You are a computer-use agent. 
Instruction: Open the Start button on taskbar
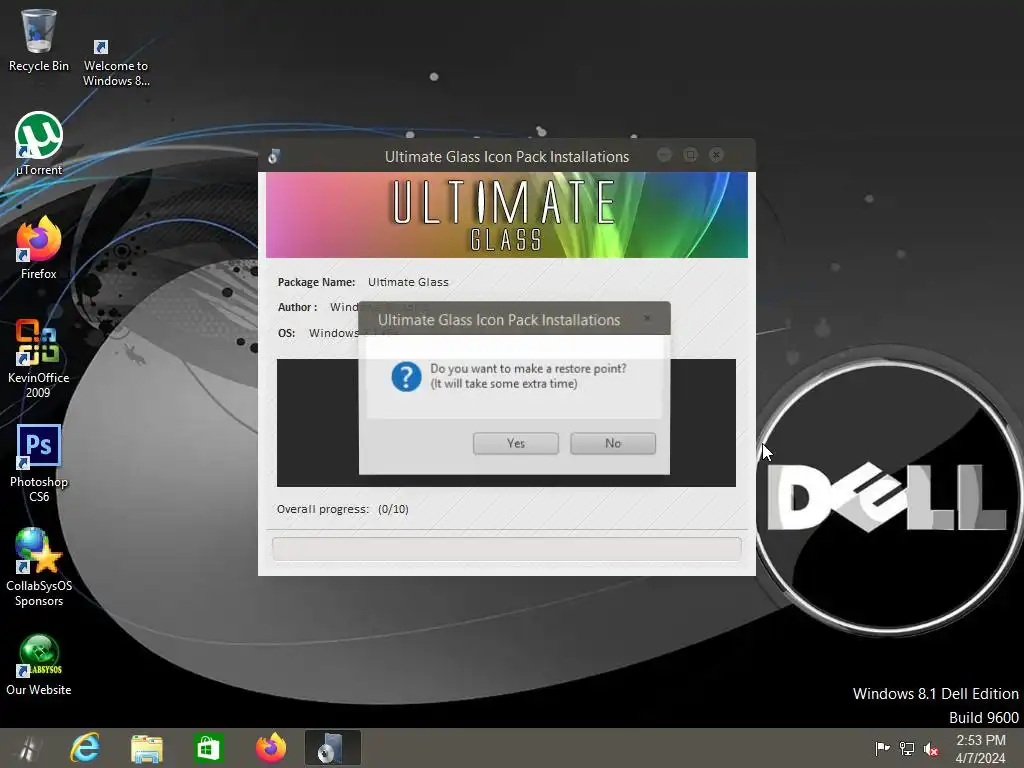tap(26, 748)
